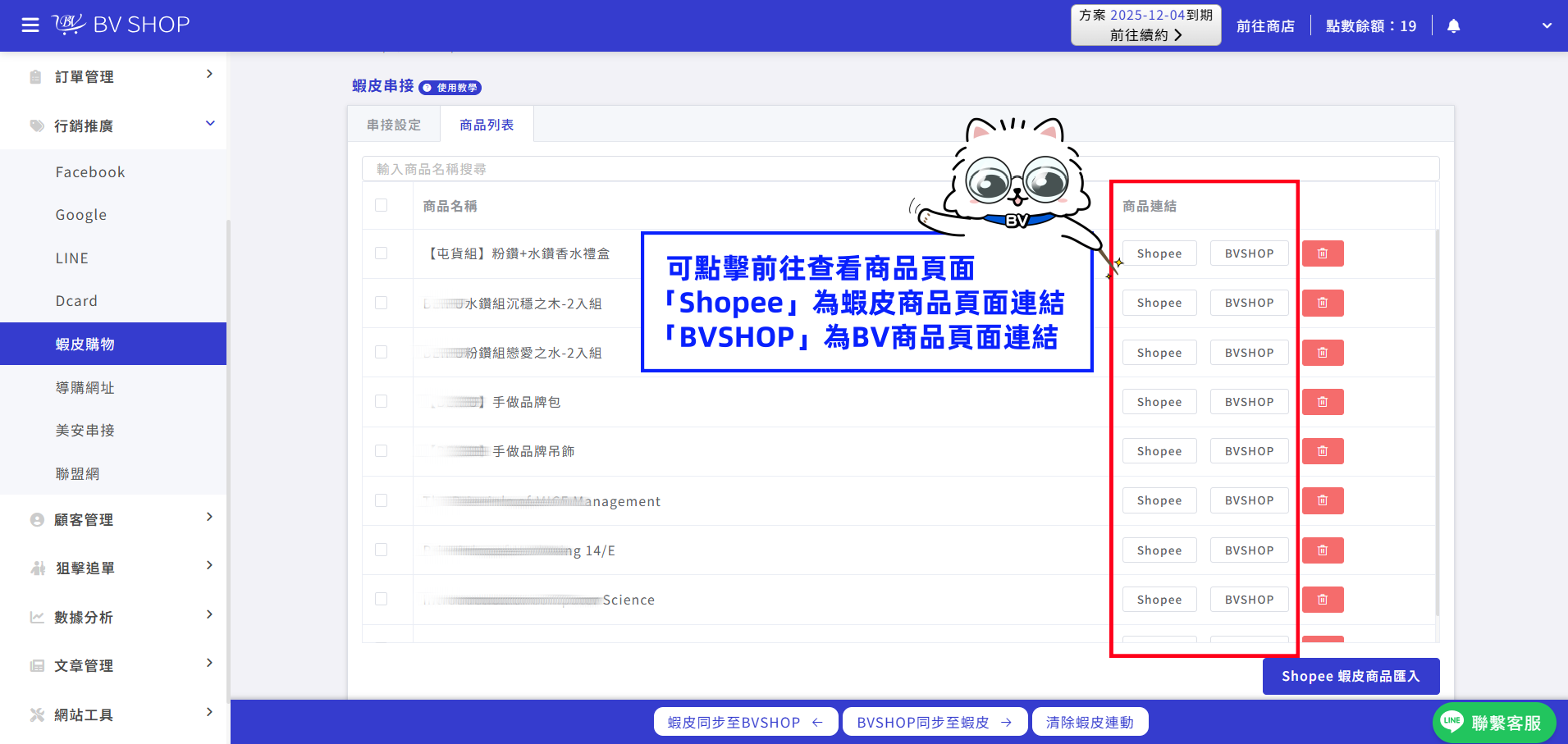Delete the 手做品牌吊飾 row
The width and height of the screenshot is (1568, 744).
[x=1323, y=451]
